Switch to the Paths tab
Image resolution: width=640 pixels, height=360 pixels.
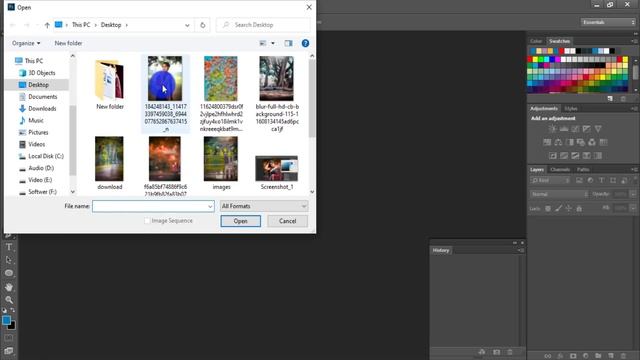pyautogui.click(x=583, y=169)
